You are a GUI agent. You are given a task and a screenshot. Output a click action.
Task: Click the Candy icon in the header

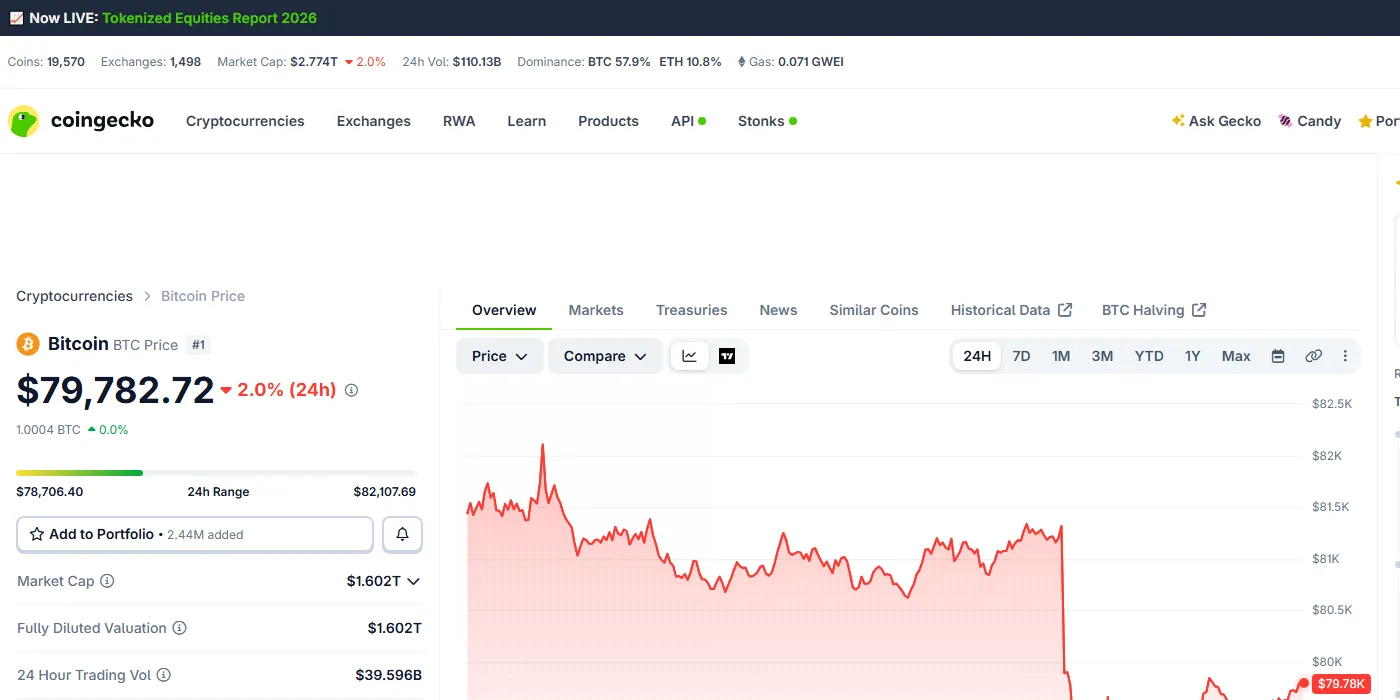click(x=1286, y=121)
